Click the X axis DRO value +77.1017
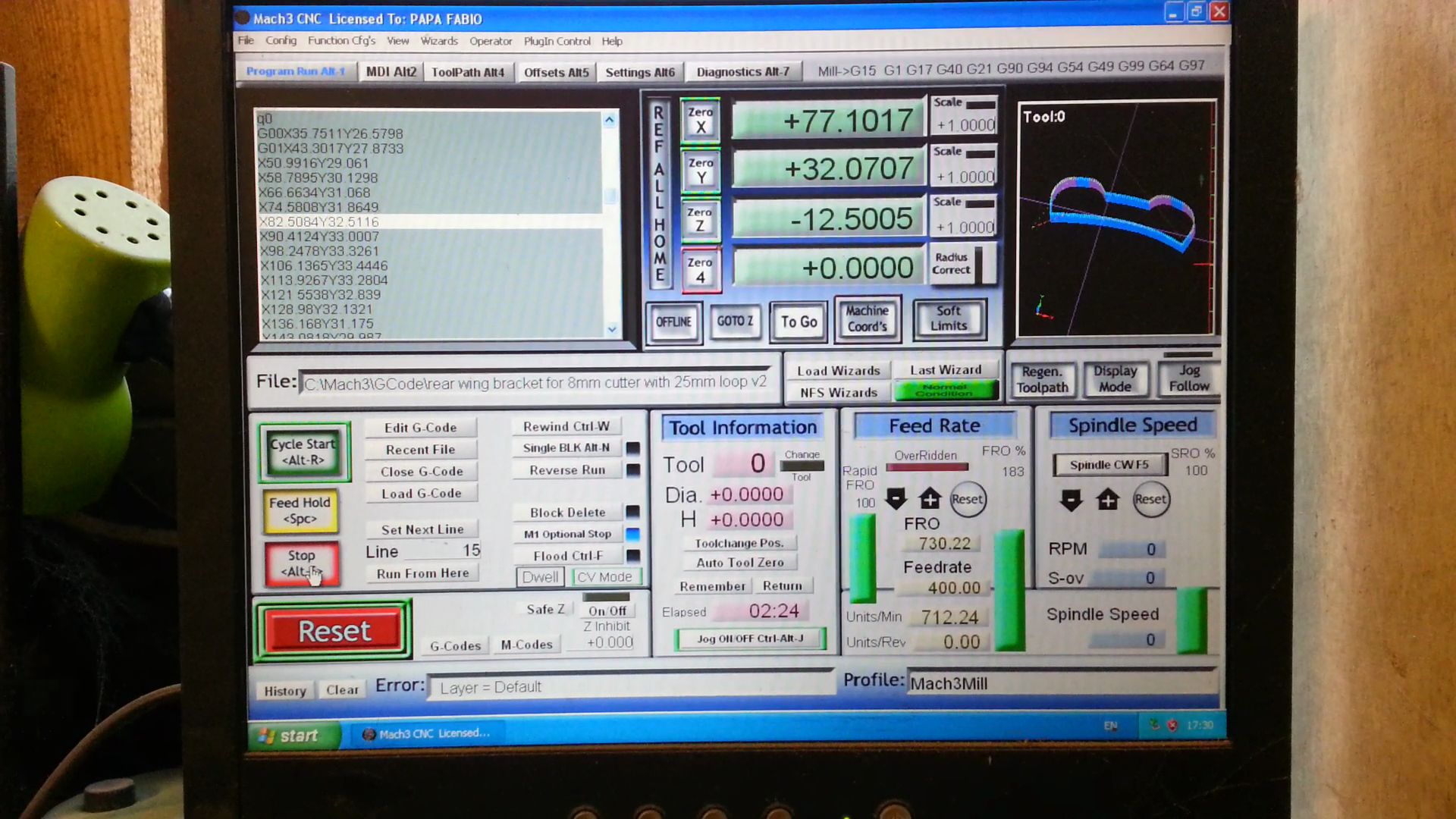The width and height of the screenshot is (1456, 819). pyautogui.click(x=828, y=120)
